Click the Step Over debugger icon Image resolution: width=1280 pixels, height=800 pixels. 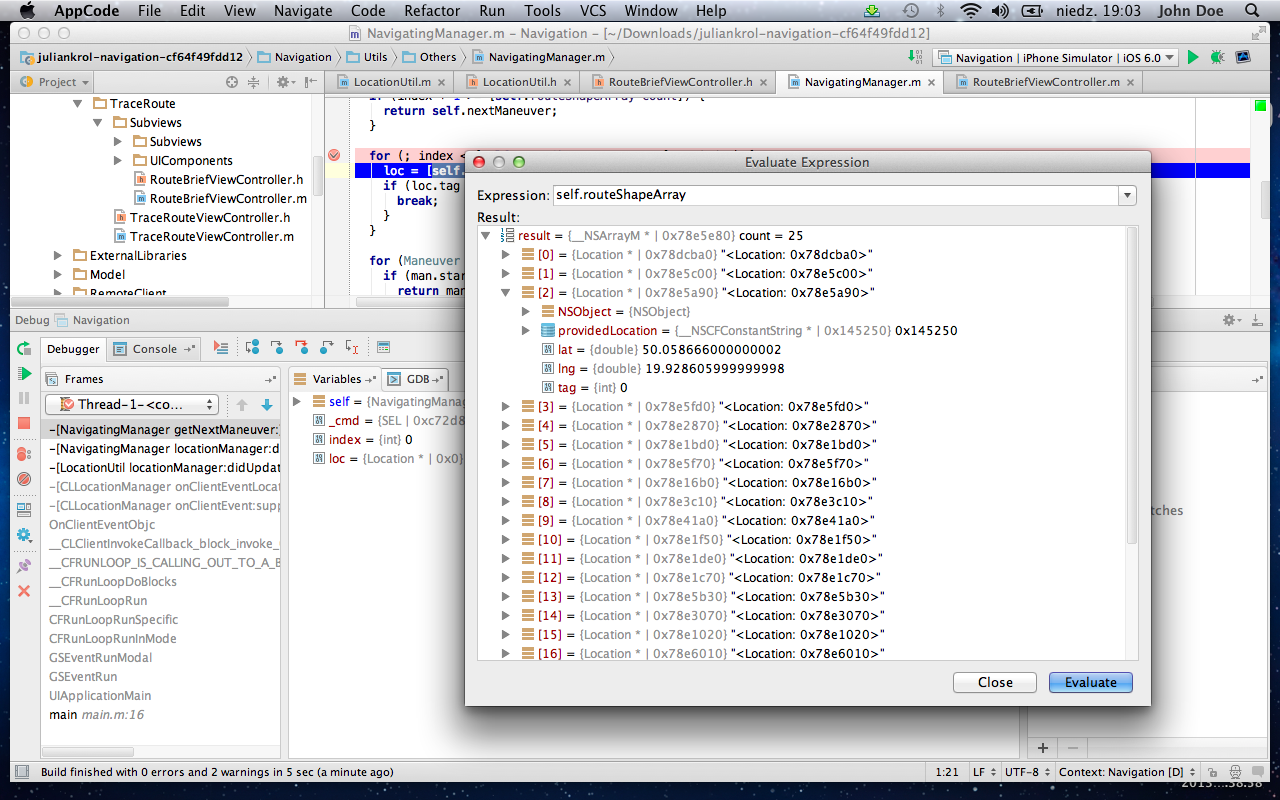point(252,347)
